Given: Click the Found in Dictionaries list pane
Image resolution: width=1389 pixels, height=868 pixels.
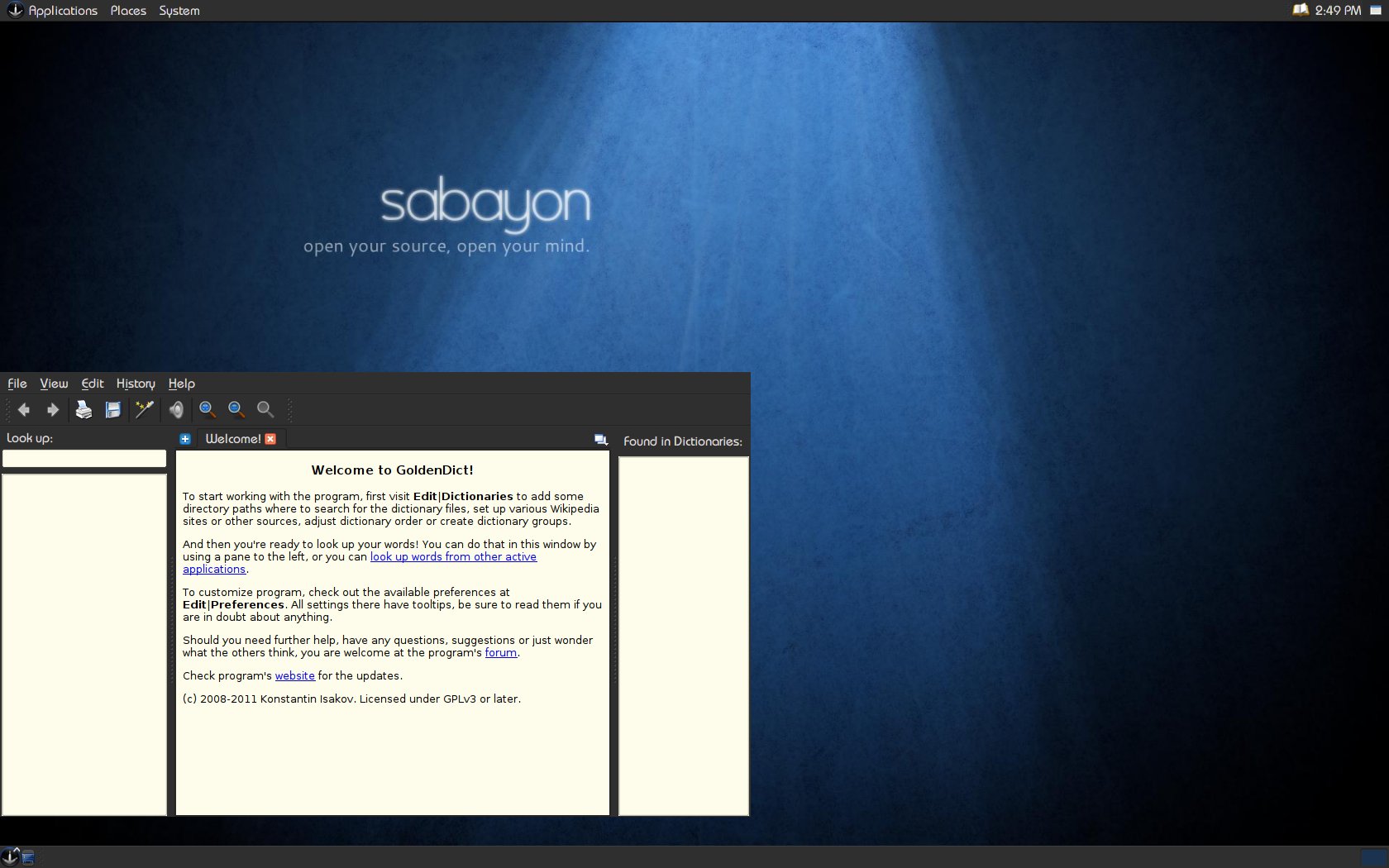Looking at the screenshot, I should coord(684,636).
